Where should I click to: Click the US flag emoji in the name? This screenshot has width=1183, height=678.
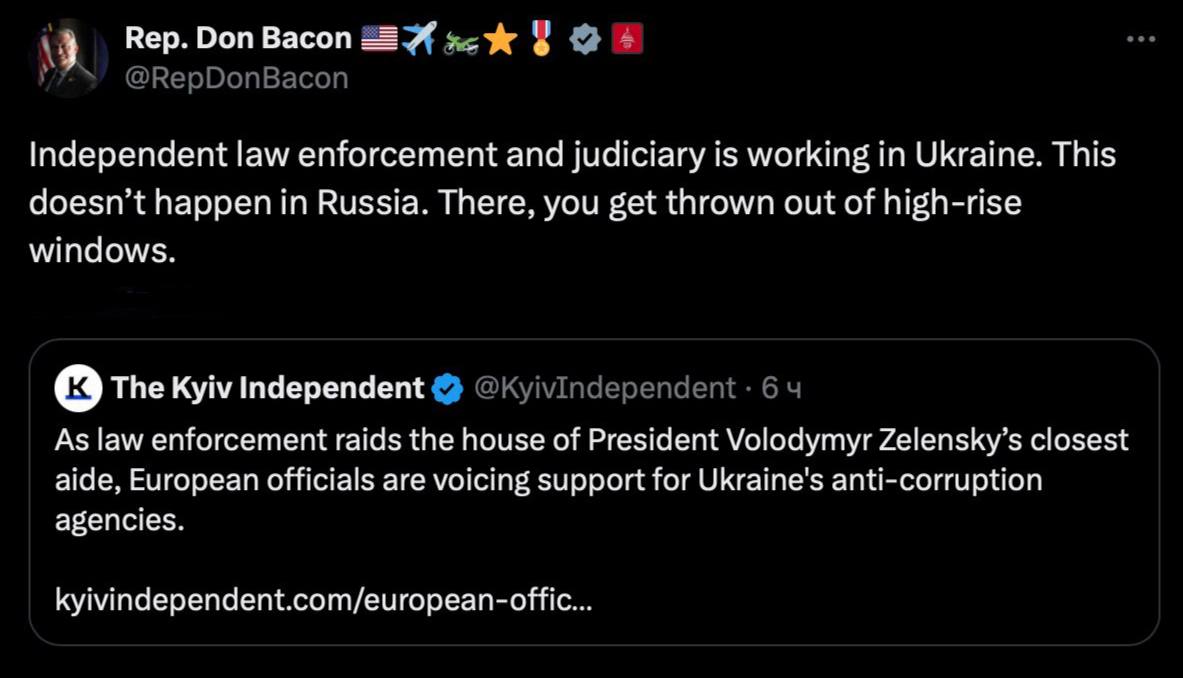(x=379, y=39)
